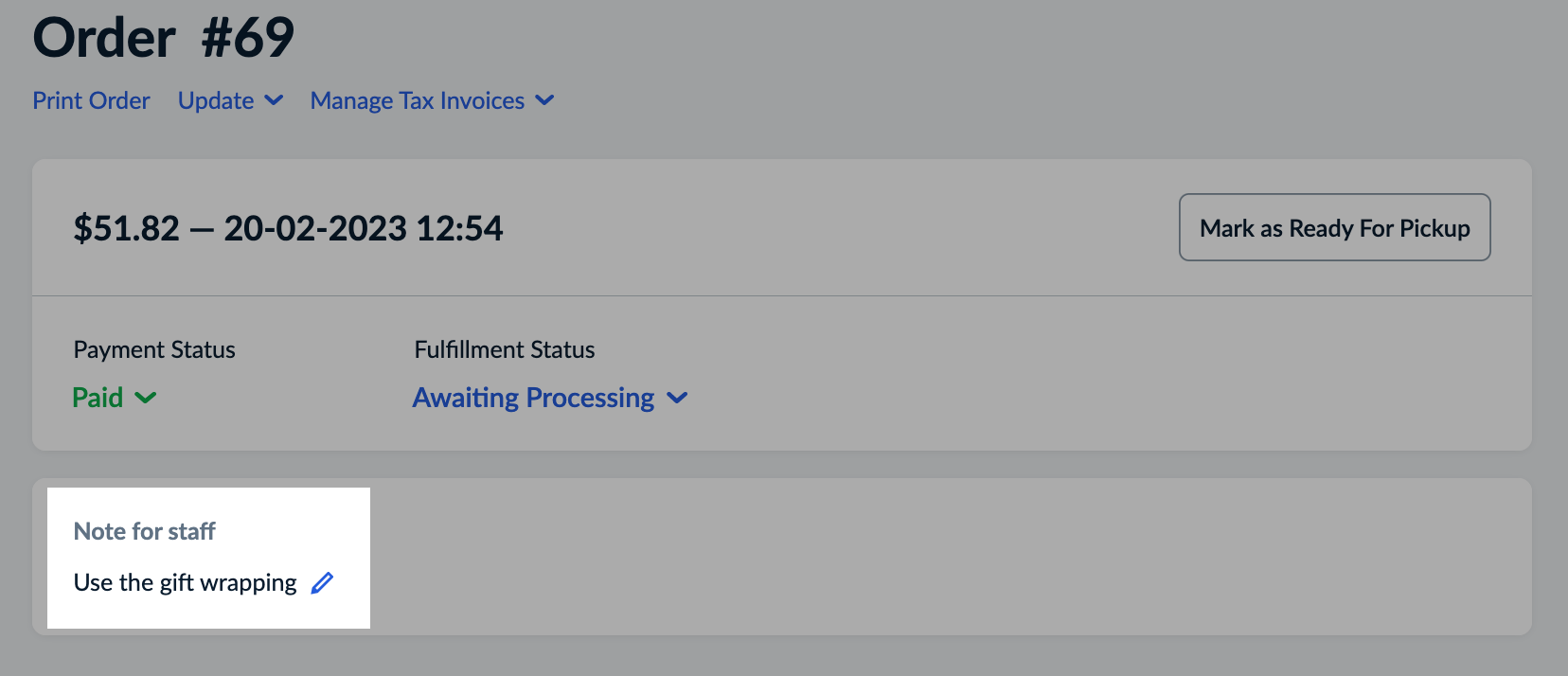Select the Order #69 heading
This screenshot has height=676, width=1568.
162,38
